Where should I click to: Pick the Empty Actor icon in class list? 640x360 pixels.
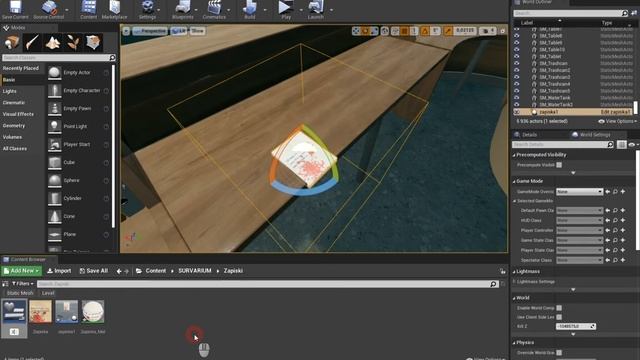click(x=54, y=73)
